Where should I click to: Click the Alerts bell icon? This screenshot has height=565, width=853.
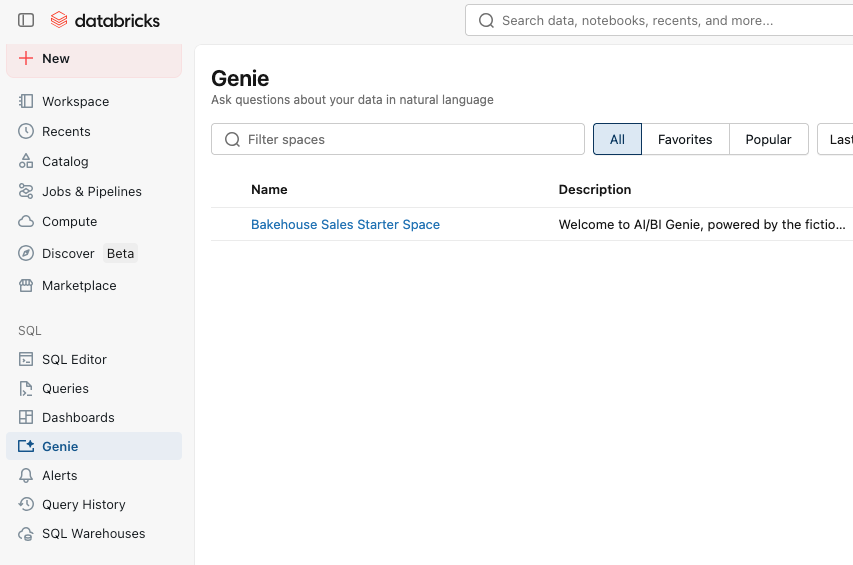click(x=26, y=475)
